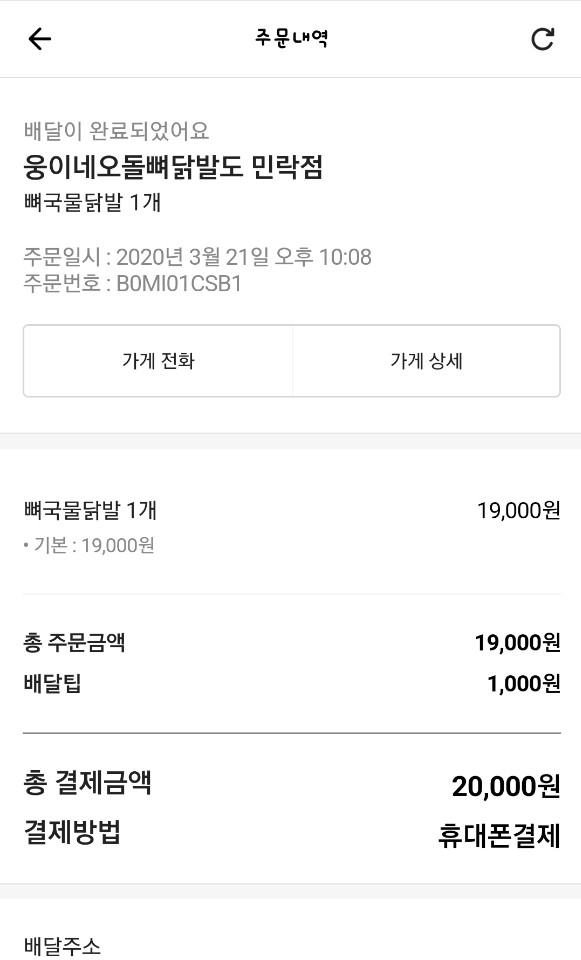Tap the 뼈국물닭발 1개 summary line
Viewport: 581px width, 960px height.
tap(92, 202)
